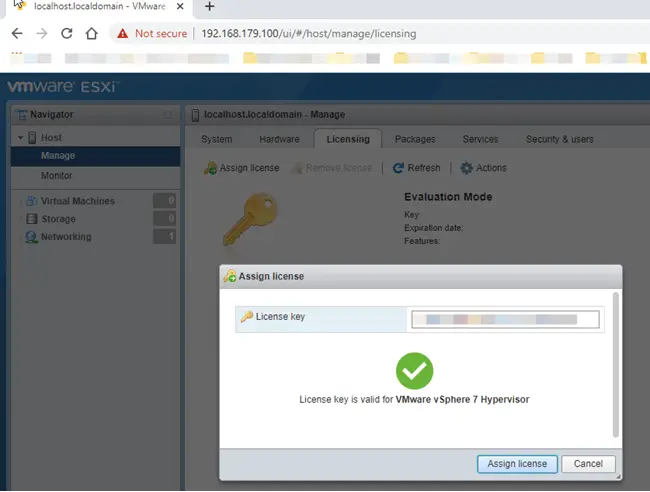This screenshot has height=492, width=650.
Task: Switch to the System tab
Action: tap(216, 139)
